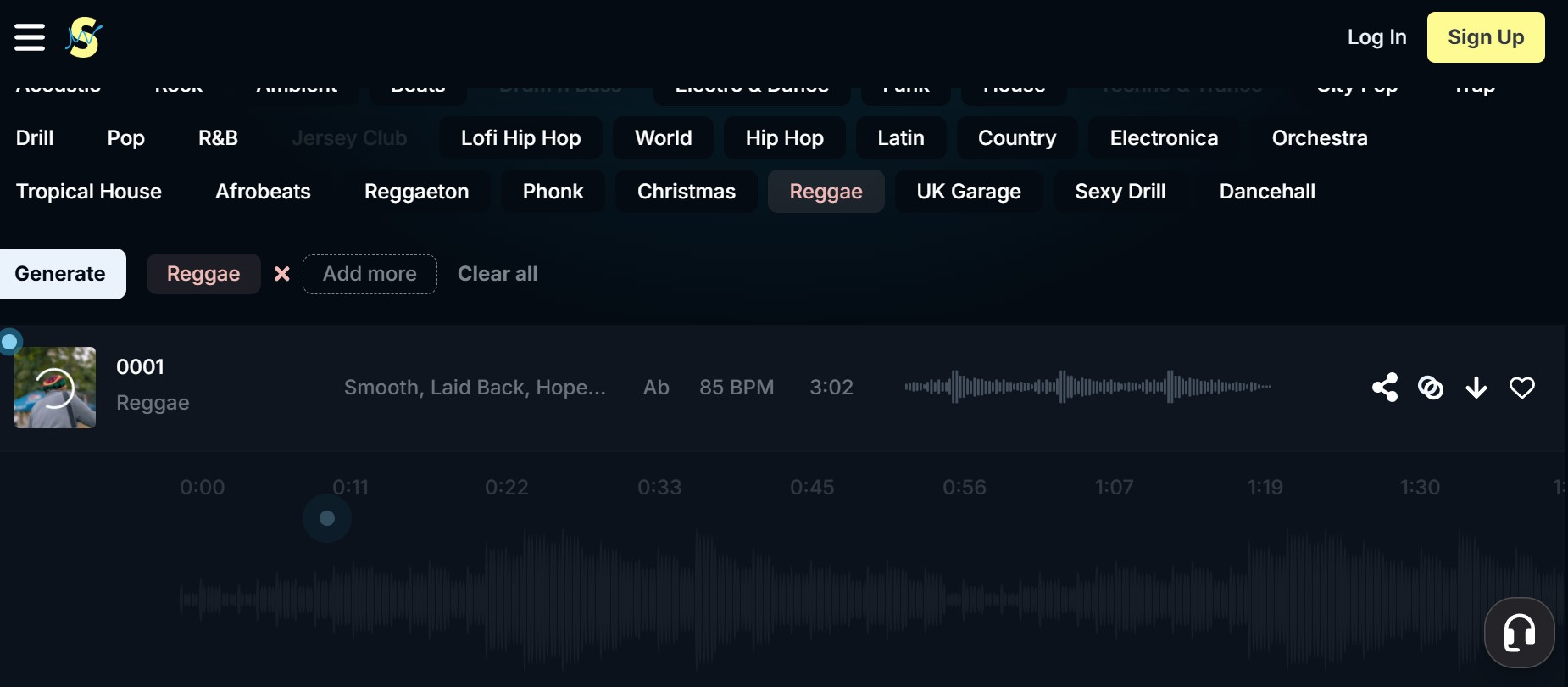The image size is (1568, 687).
Task: Play track 0001 via its thumbnail
Action: point(55,388)
